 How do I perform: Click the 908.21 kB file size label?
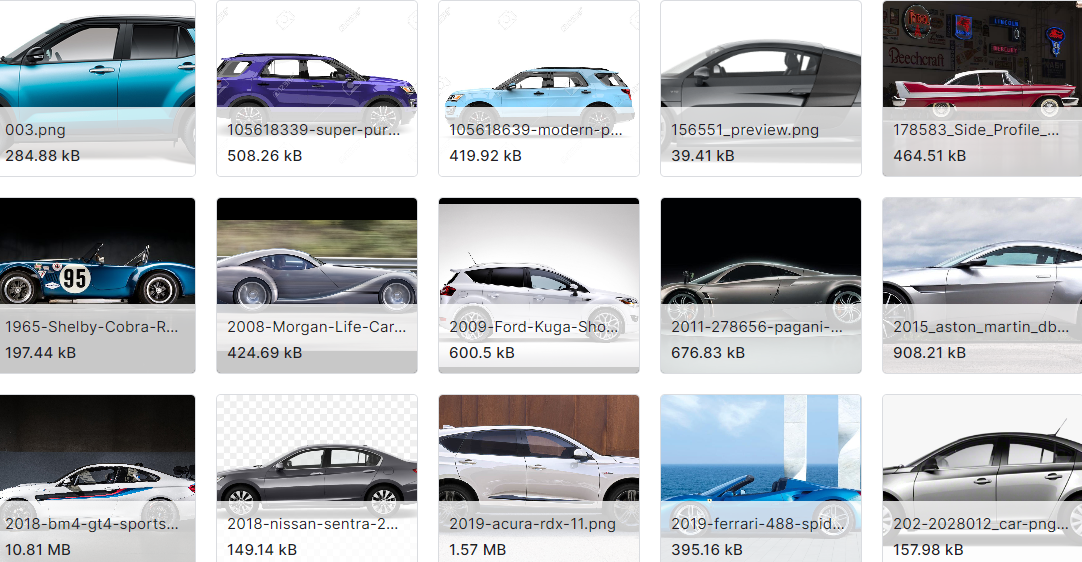[929, 352]
